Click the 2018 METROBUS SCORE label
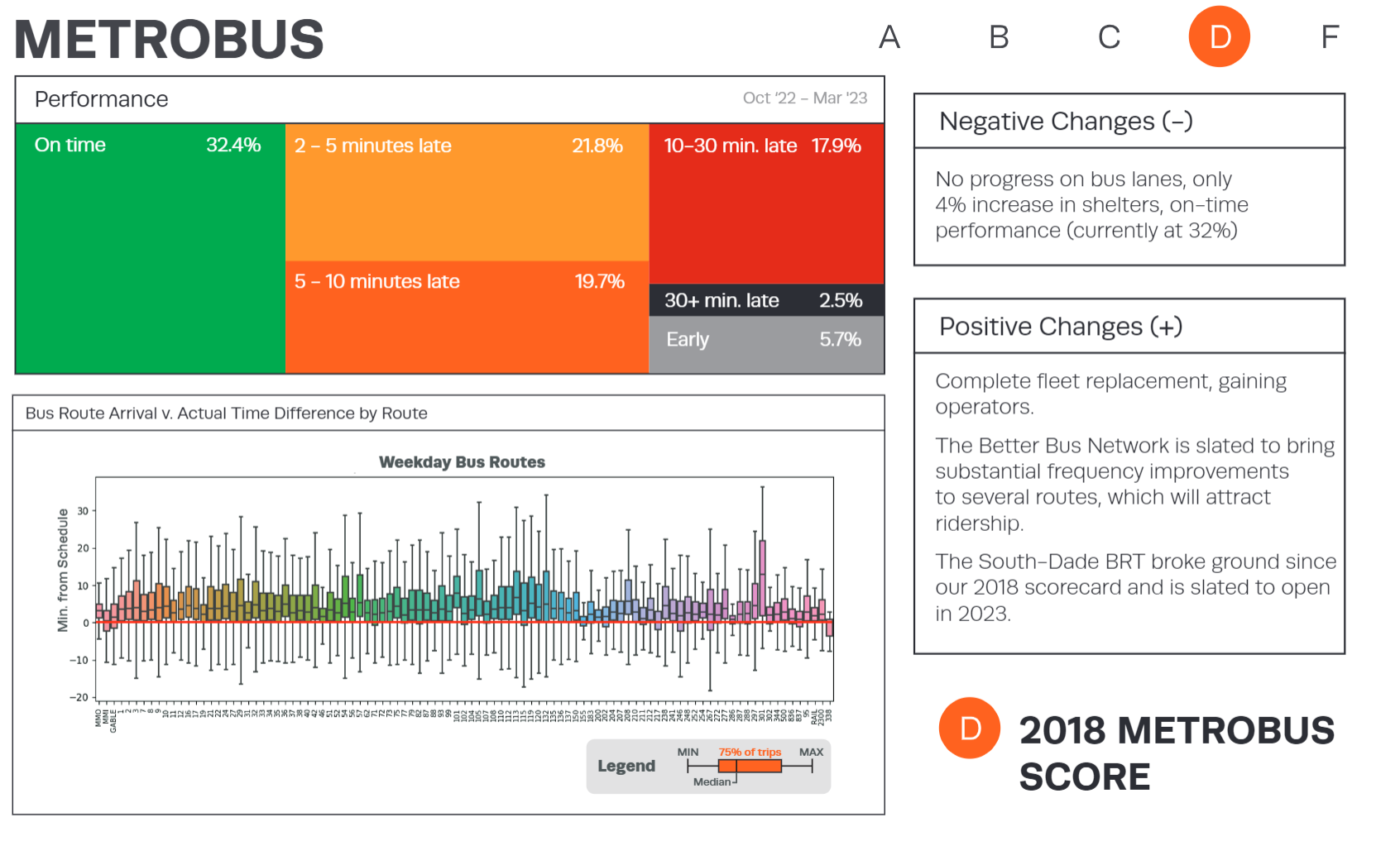The image size is (1400, 846). 1178,753
